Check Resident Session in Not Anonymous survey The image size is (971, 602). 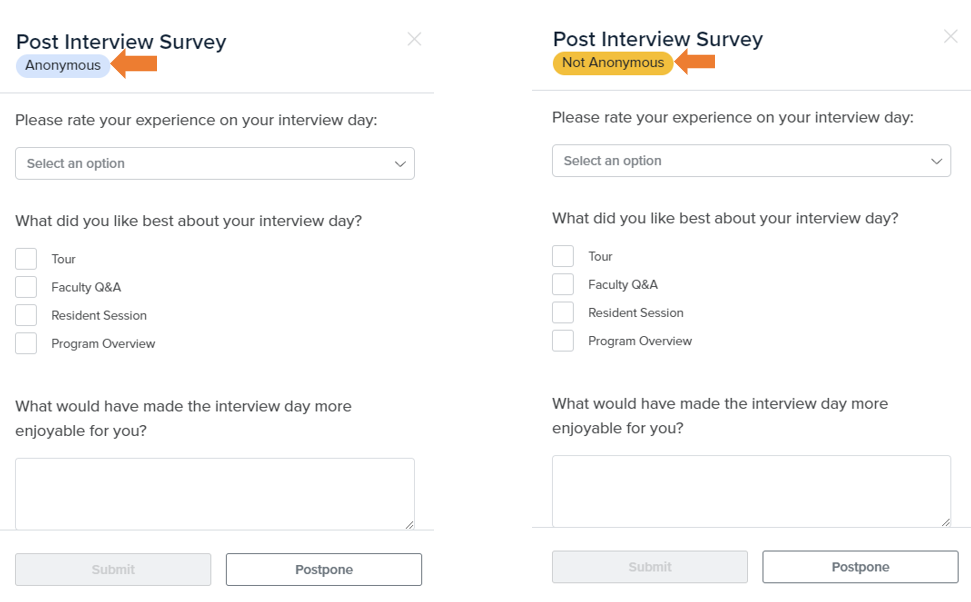click(x=563, y=312)
